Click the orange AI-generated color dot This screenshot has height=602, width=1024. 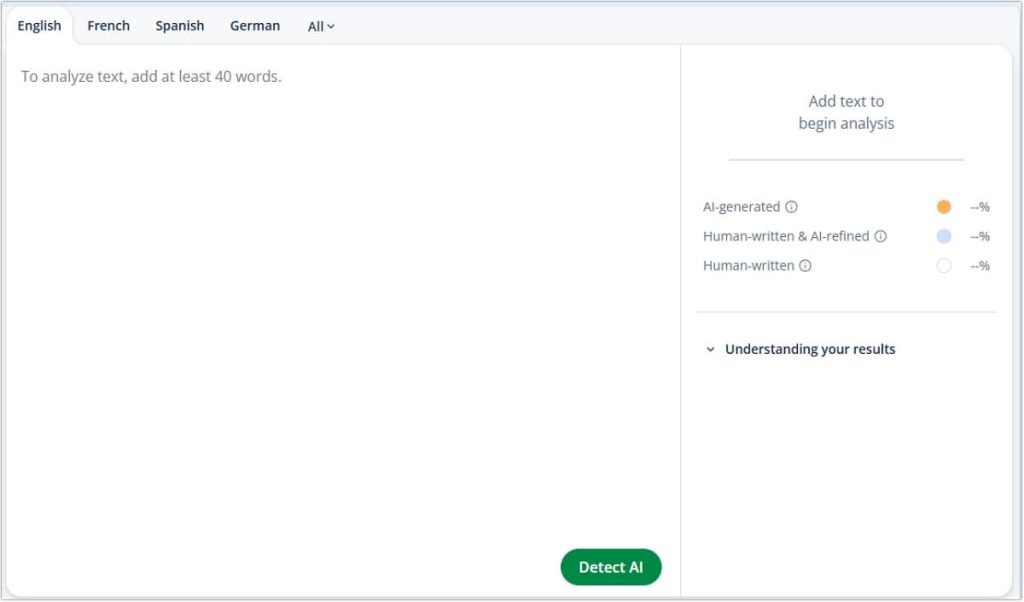[943, 206]
